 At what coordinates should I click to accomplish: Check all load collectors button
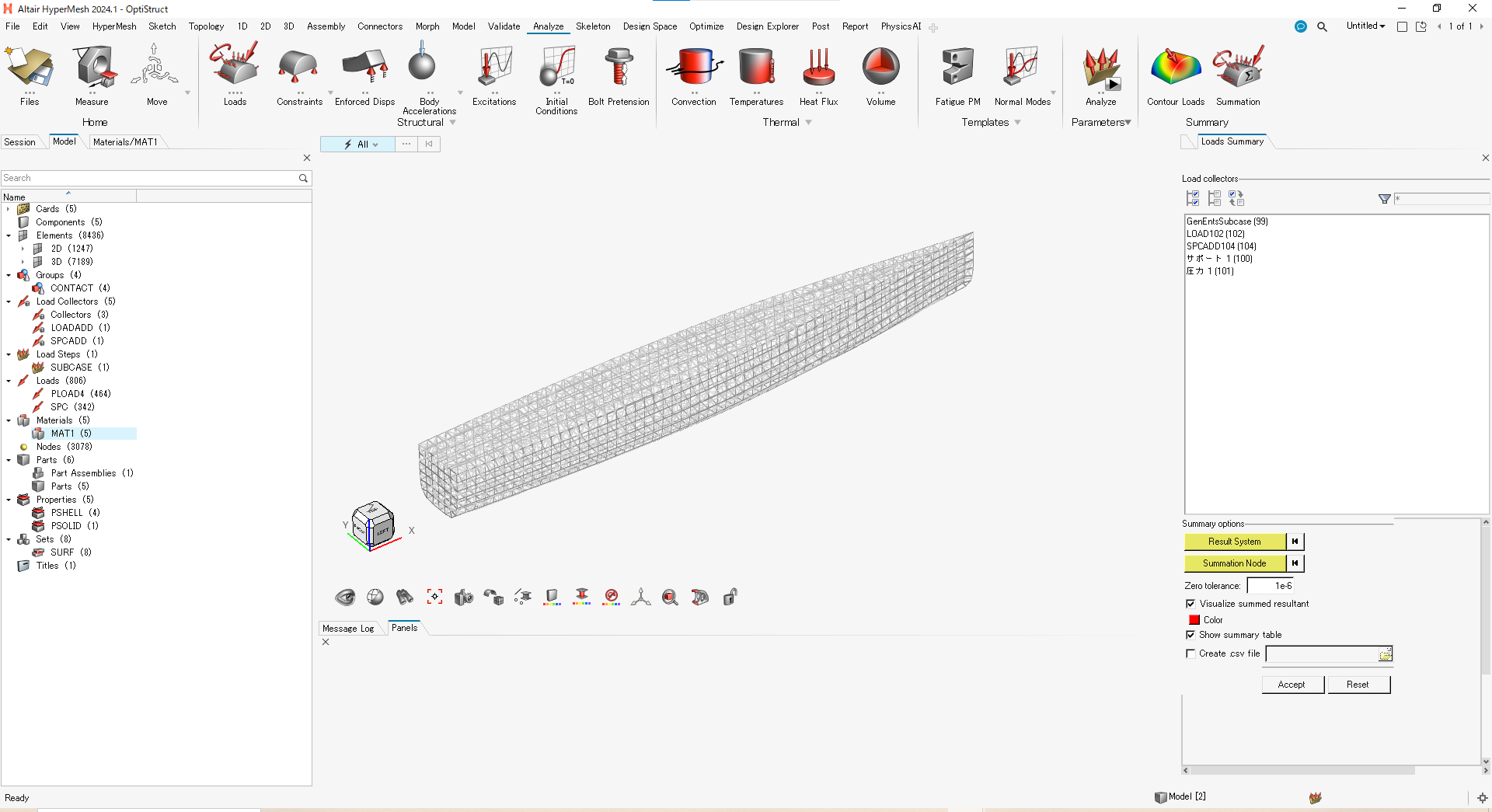(1193, 198)
